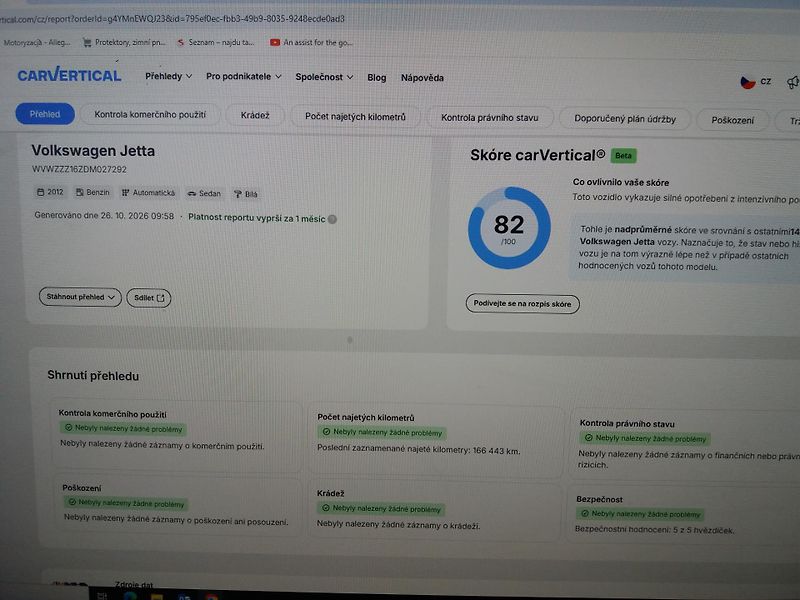Open the Stáhnout přehled dropdown
The width and height of the screenshot is (800, 600).
(80, 297)
